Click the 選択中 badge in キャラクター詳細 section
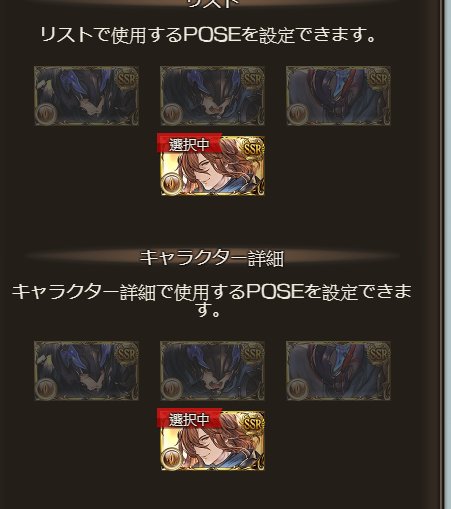 (189, 418)
